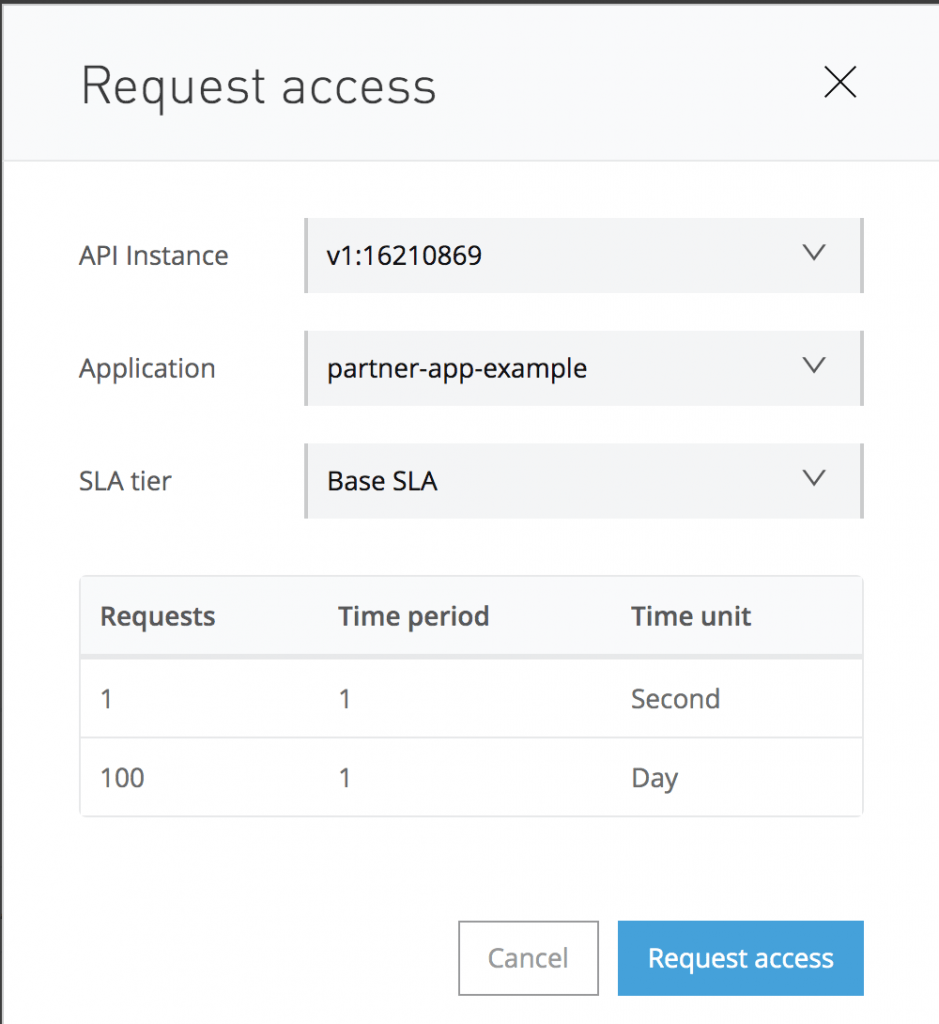
Task: Close the Request access dialog
Action: click(840, 82)
